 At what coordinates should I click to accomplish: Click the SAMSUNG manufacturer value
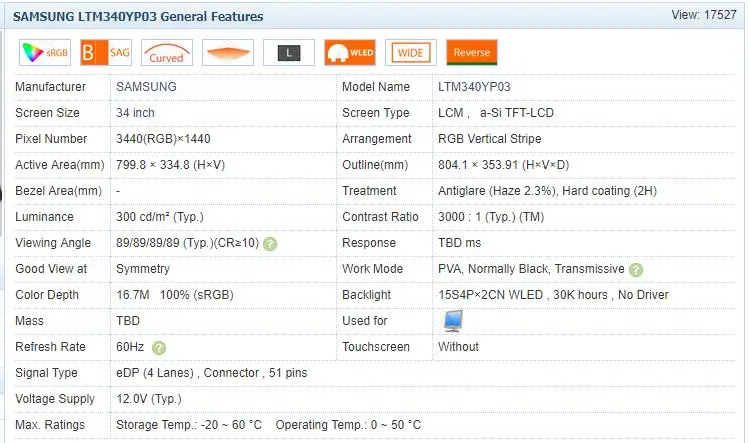146,87
